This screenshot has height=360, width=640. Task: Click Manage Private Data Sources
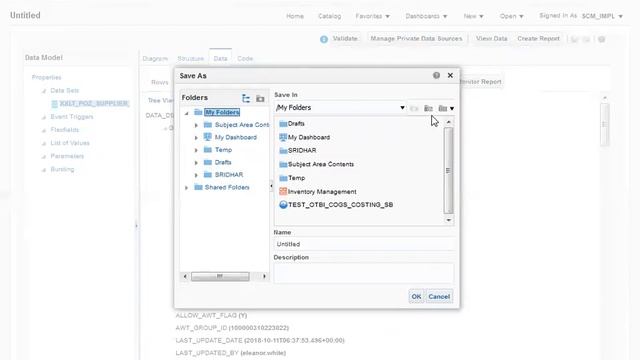(x=416, y=38)
